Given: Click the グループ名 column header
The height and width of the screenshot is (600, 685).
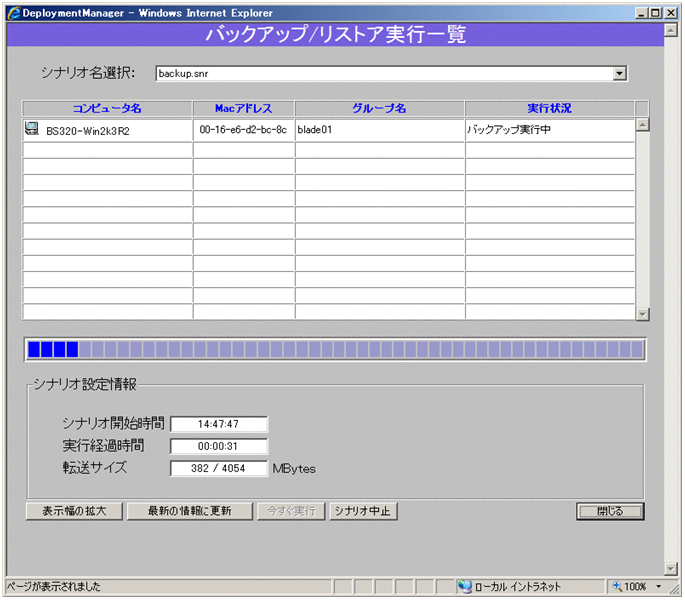Looking at the screenshot, I should coord(379,108).
